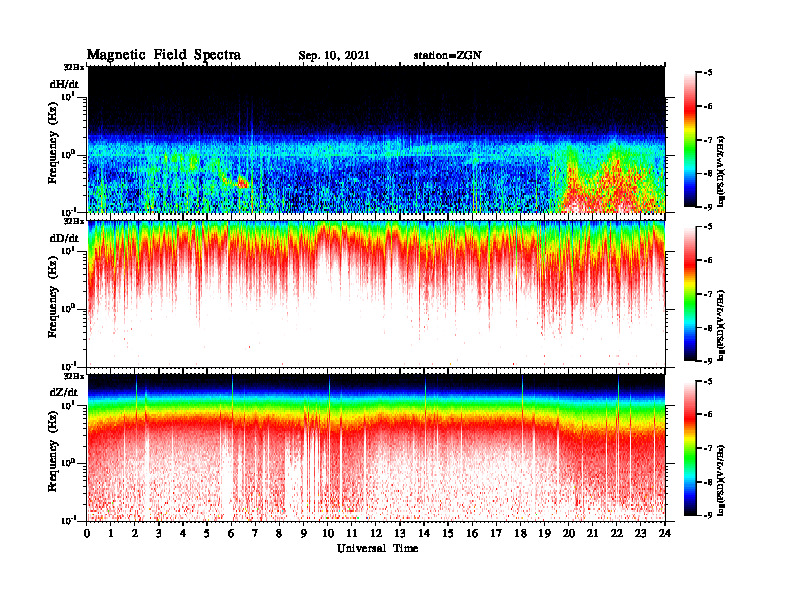Click the 32Hz label atop dH/dt panel
This screenshot has width=792, height=612.
point(74,67)
